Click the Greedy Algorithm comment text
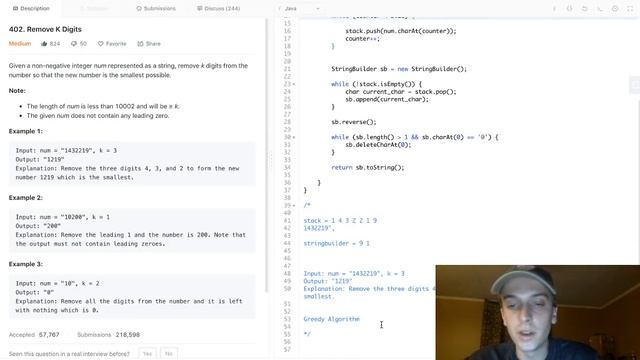 pyautogui.click(x=331, y=319)
